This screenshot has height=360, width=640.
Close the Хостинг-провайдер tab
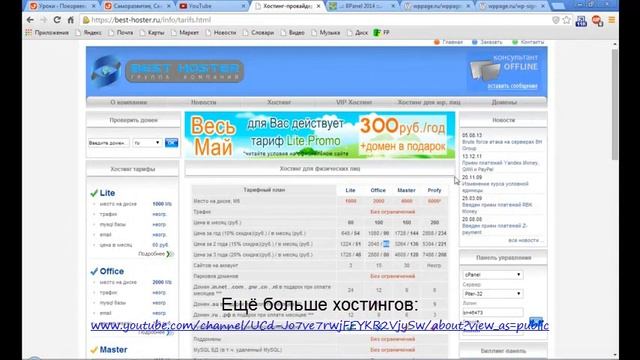click(318, 6)
